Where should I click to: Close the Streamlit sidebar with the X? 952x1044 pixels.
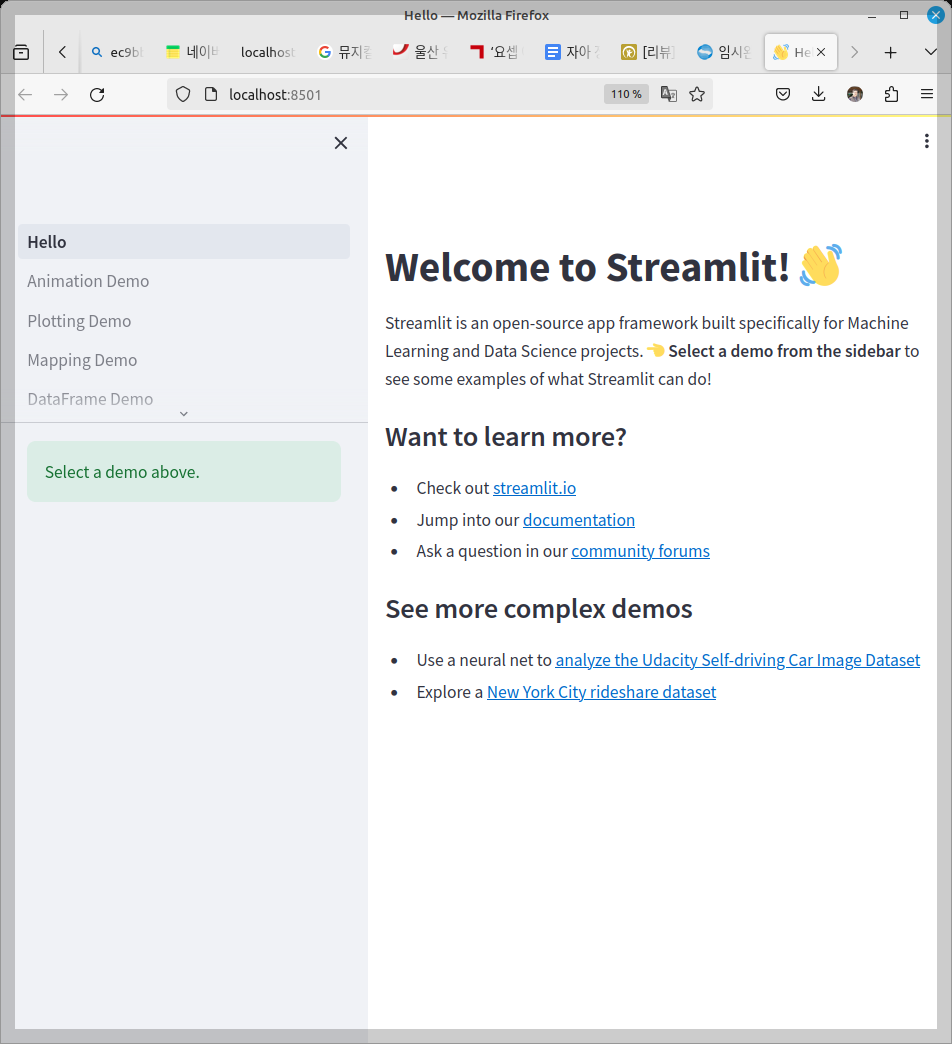(340, 143)
